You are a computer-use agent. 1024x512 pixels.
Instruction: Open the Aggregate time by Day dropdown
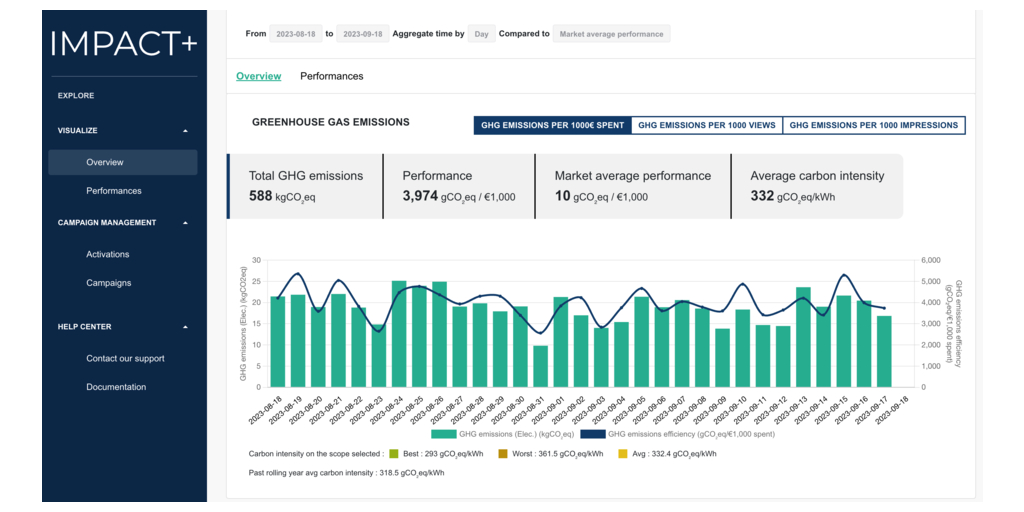pos(481,34)
